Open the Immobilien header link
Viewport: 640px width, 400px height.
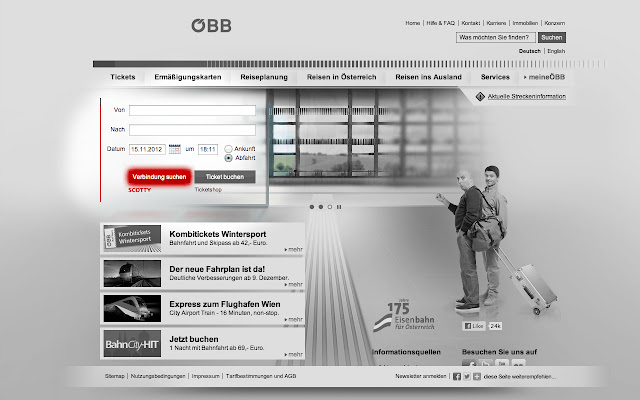point(525,23)
